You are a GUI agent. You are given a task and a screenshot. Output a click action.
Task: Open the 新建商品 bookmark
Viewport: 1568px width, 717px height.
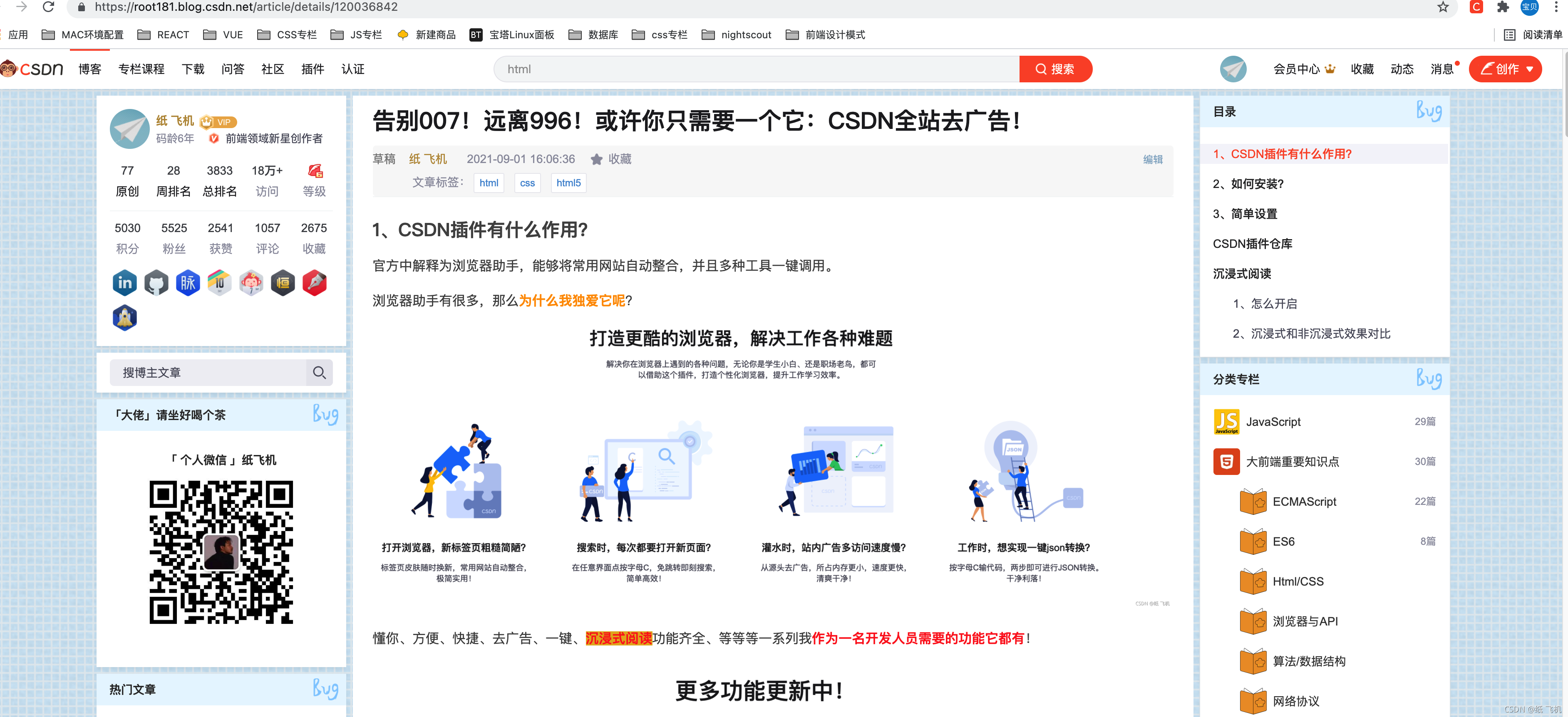426,35
